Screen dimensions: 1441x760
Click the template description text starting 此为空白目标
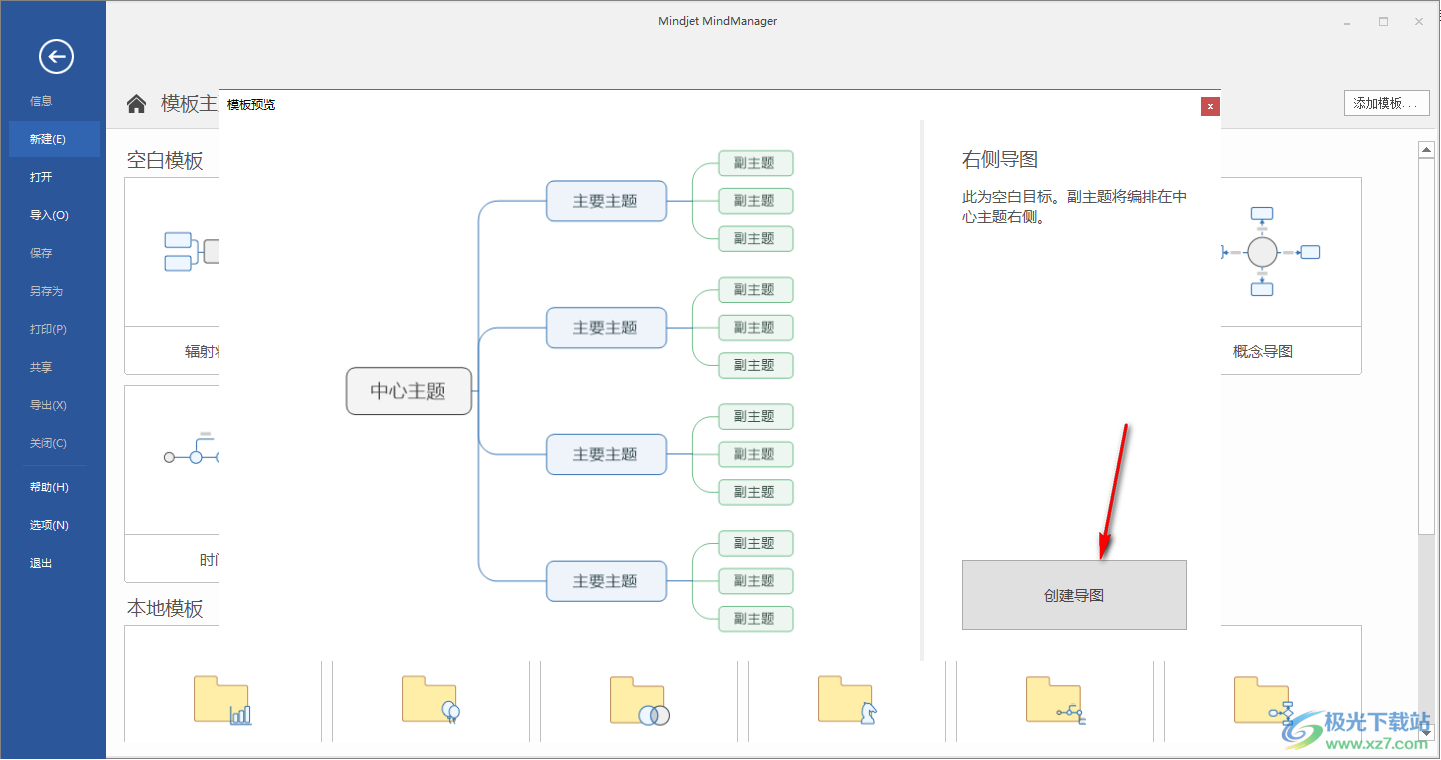coord(1075,206)
